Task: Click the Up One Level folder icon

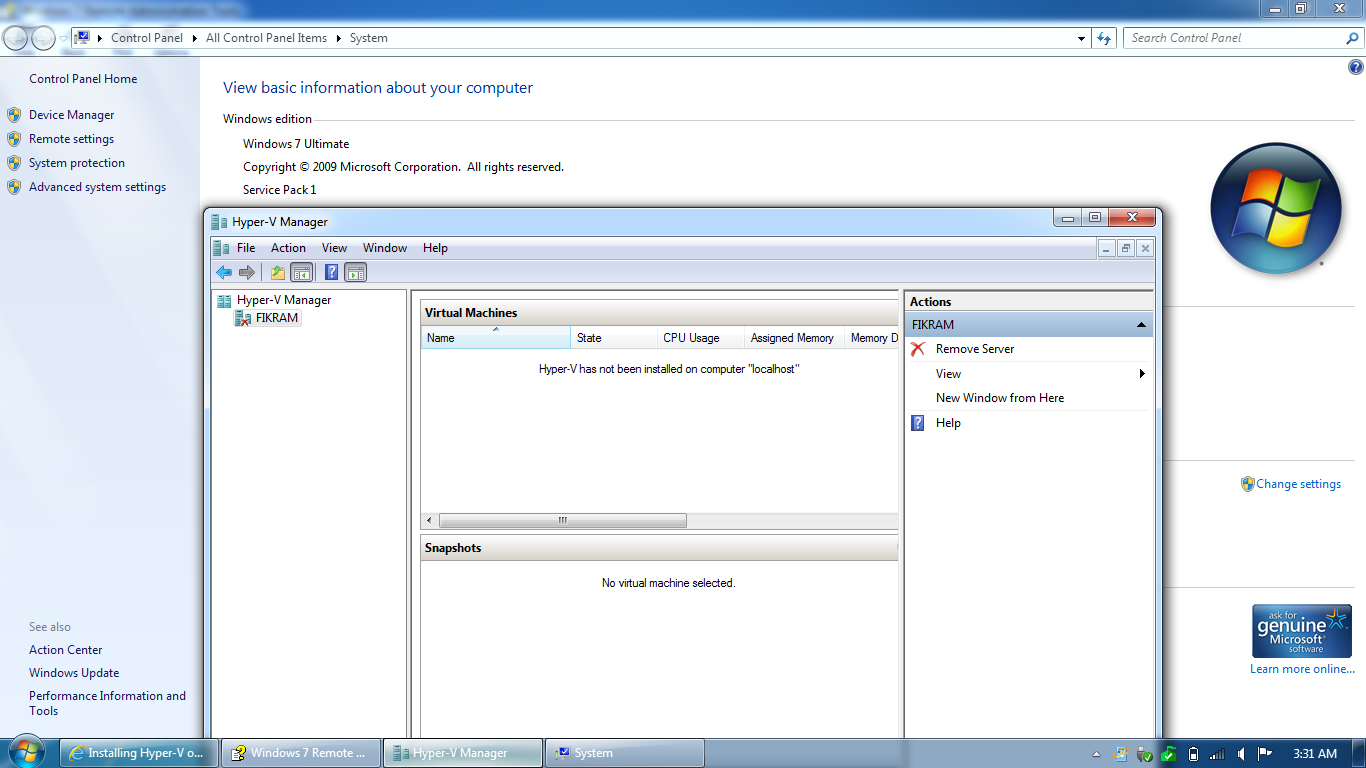Action: point(278,272)
